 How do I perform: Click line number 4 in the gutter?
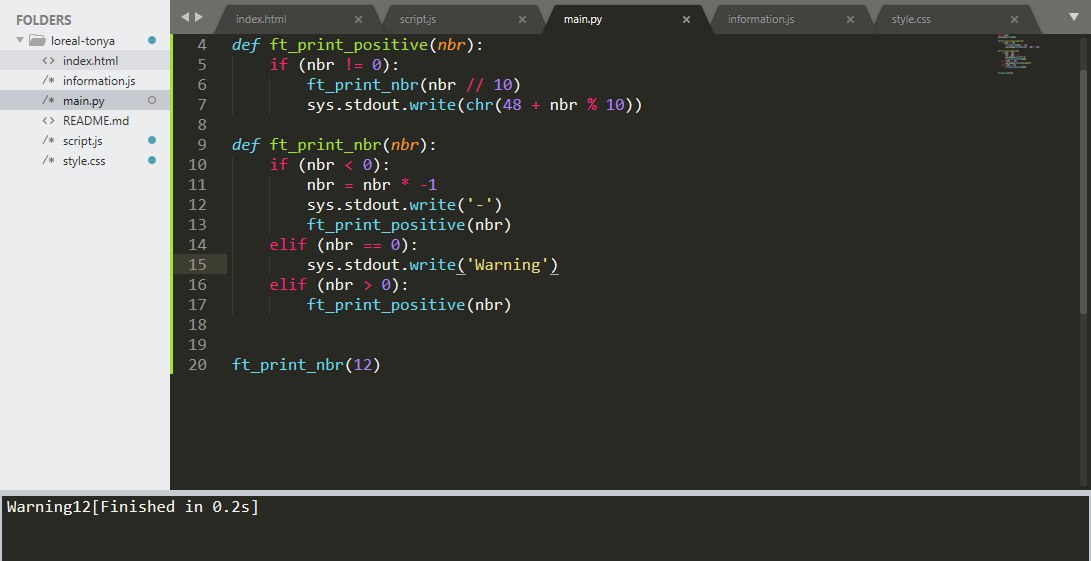(x=202, y=45)
